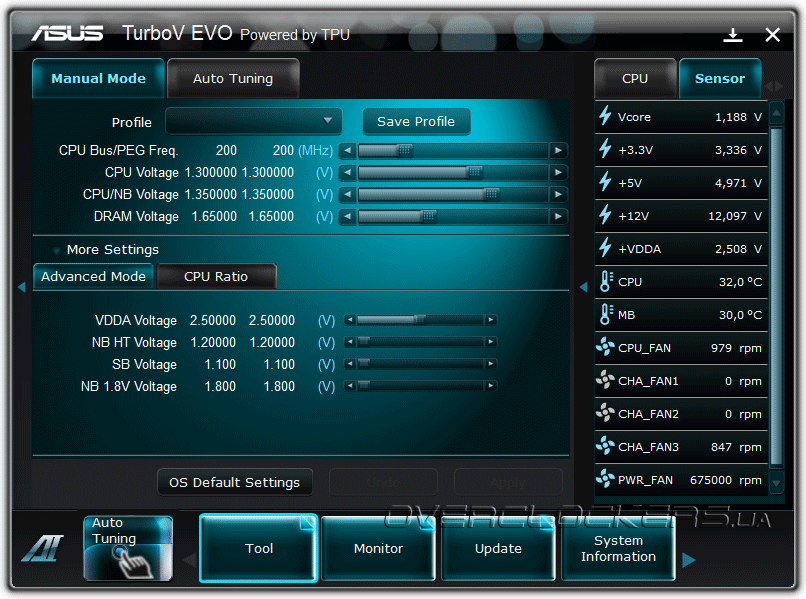Click the CPU temperature value 32,0 °C
806x599 pixels.
(x=740, y=282)
